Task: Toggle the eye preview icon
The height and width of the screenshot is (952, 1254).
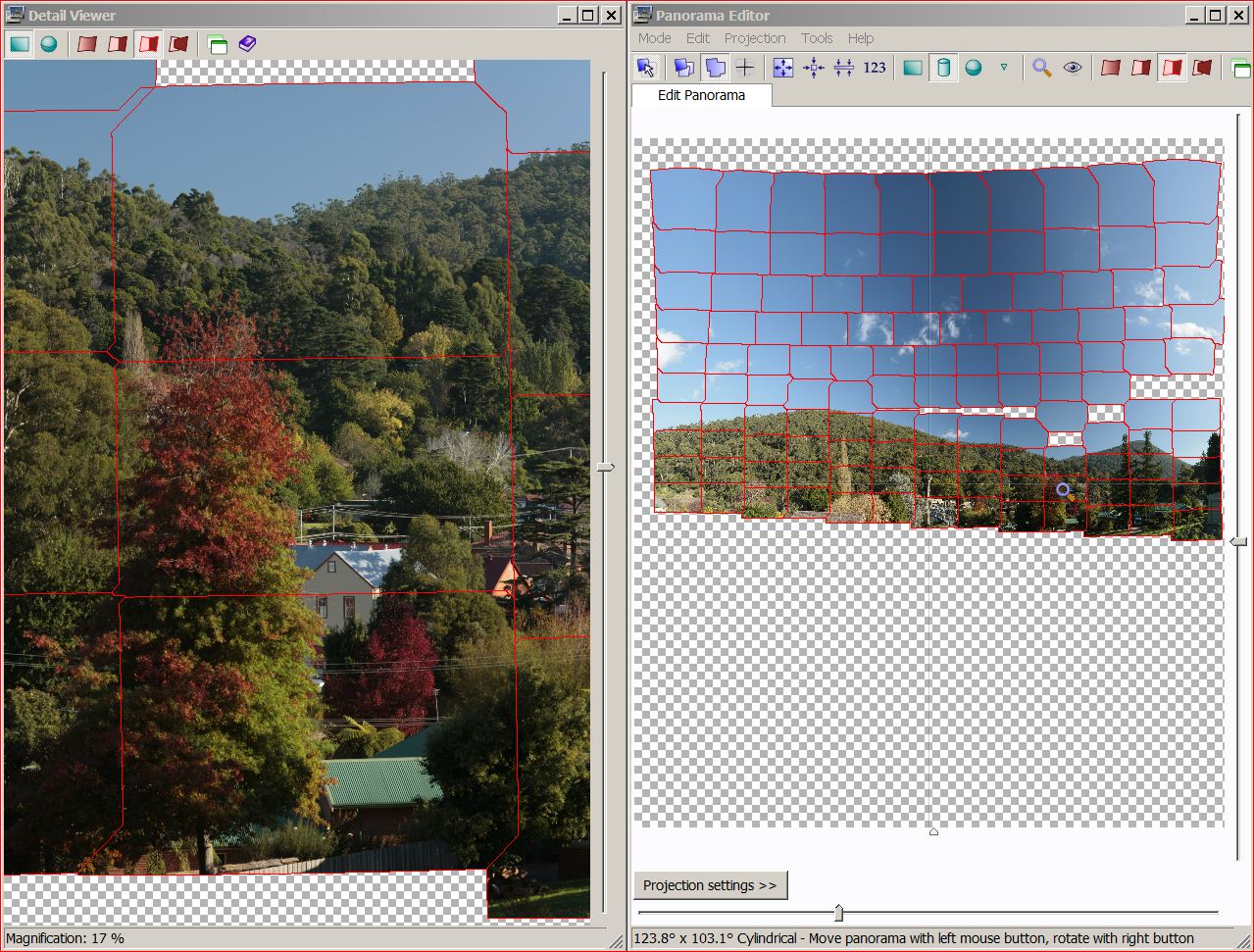Action: [1073, 68]
